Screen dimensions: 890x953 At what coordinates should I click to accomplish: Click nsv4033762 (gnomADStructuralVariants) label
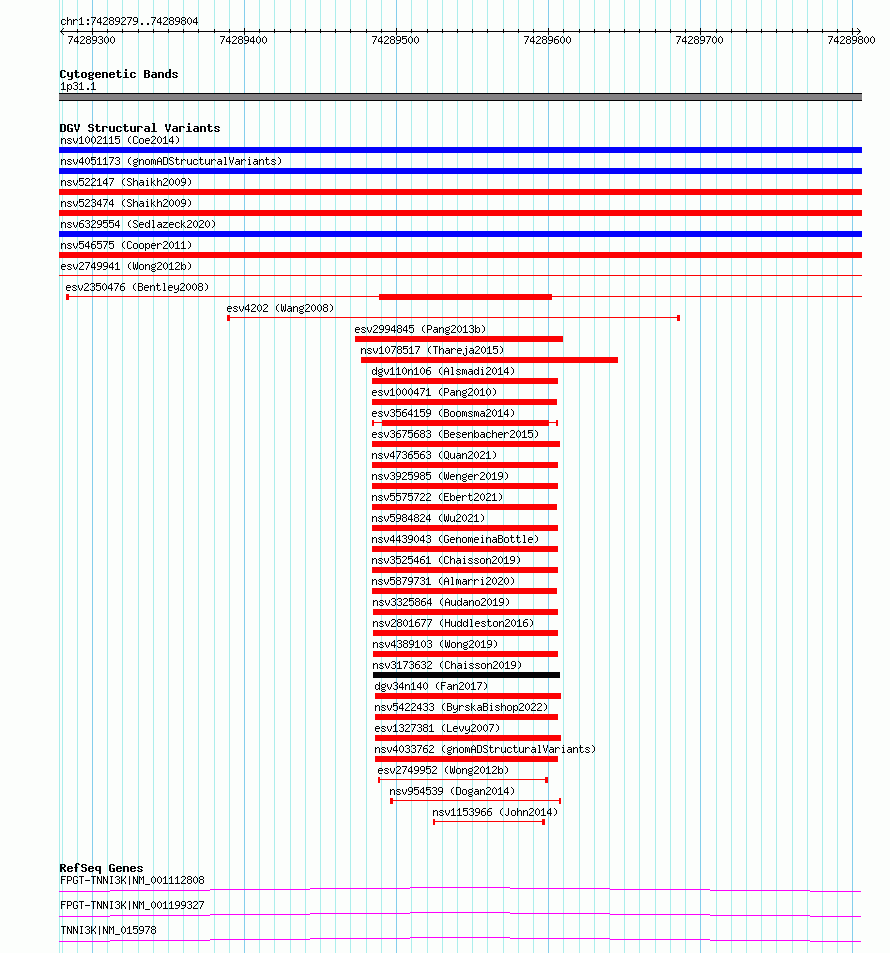(485, 749)
